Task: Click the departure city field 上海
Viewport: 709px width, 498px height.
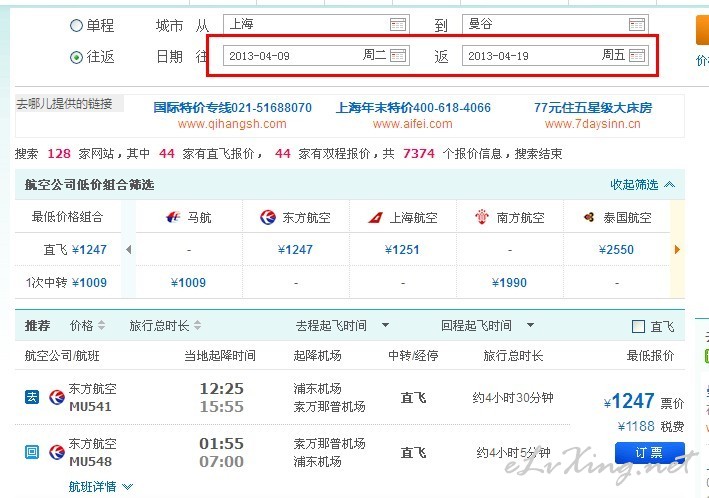Action: coord(316,24)
